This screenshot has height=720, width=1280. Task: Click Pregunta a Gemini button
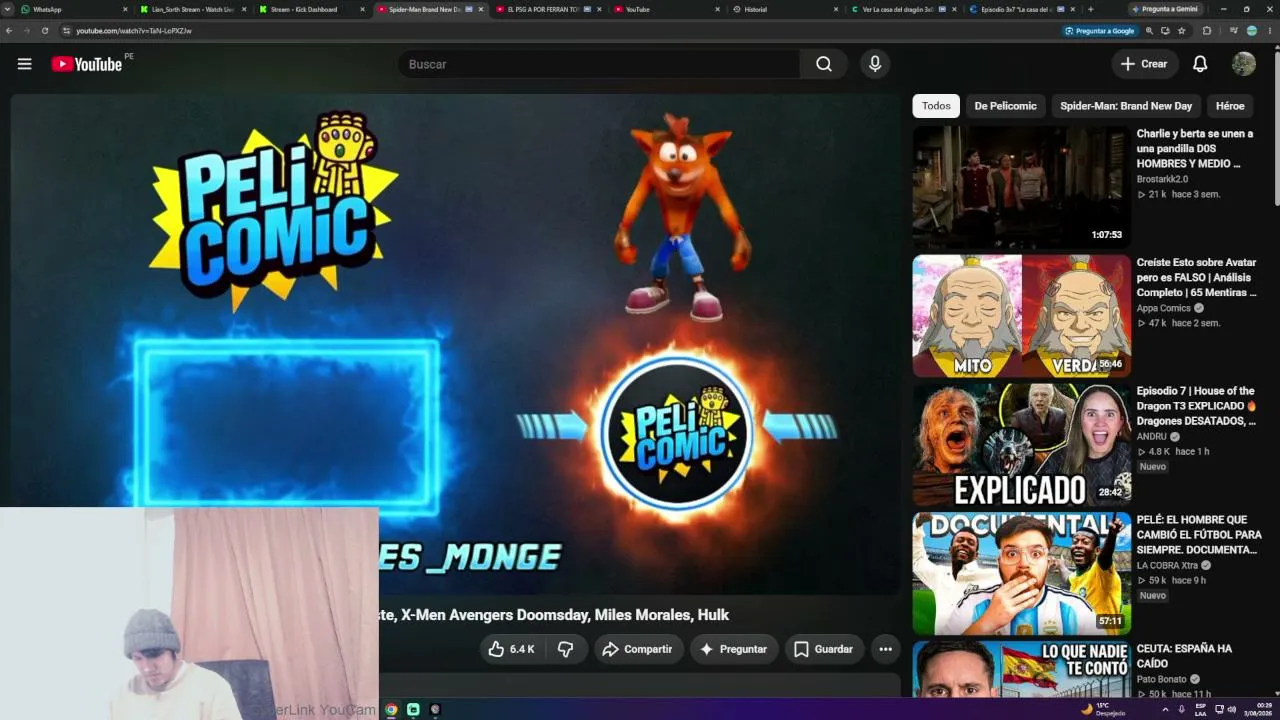(1165, 9)
